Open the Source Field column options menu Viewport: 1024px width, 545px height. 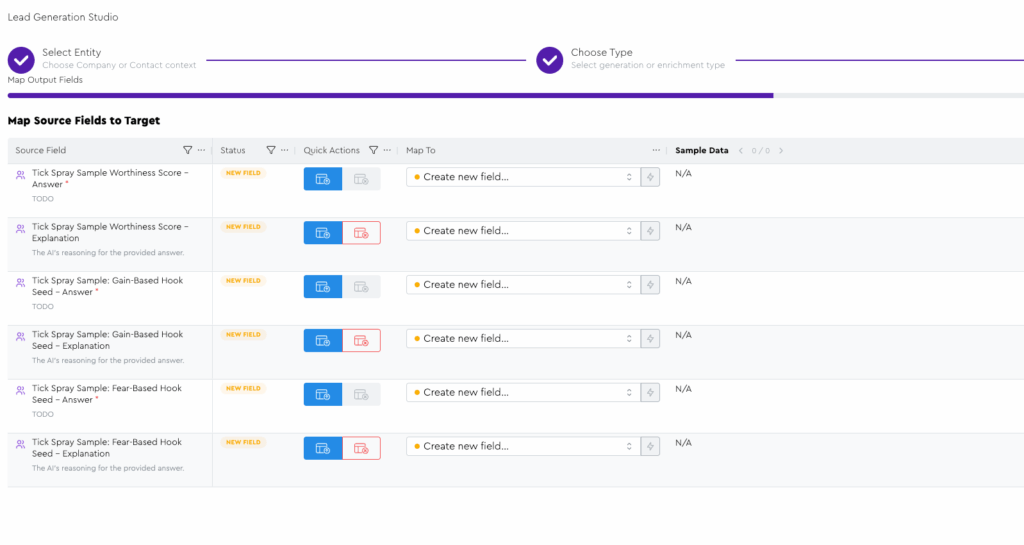[x=202, y=151]
